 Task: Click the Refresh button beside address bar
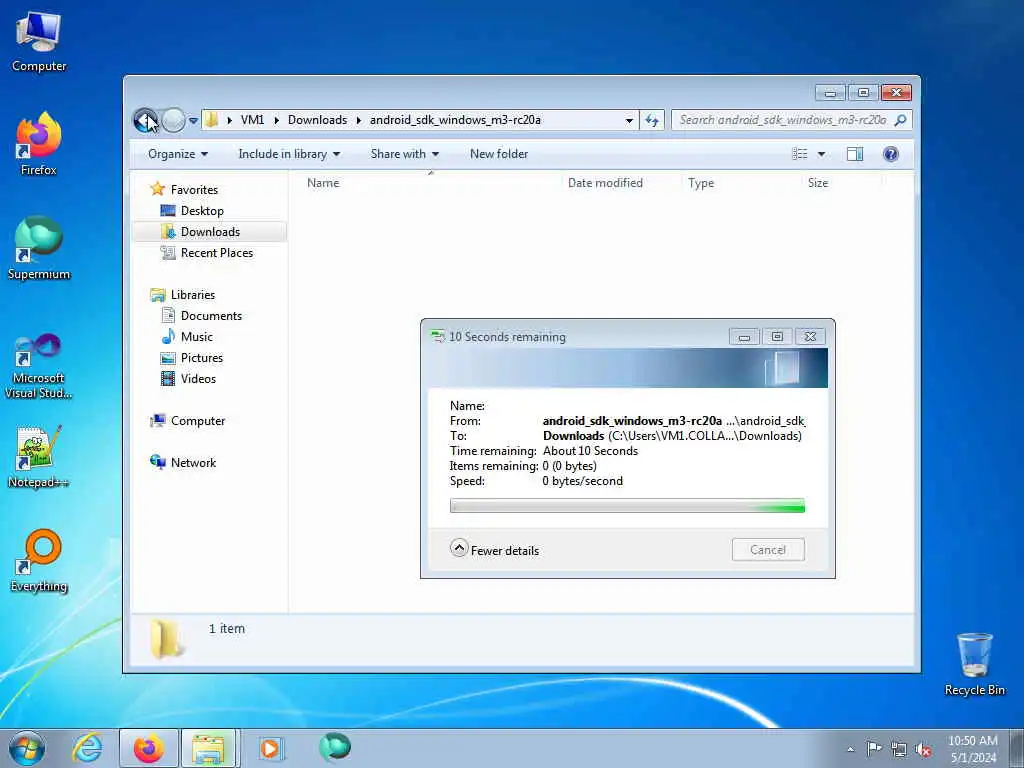click(652, 120)
